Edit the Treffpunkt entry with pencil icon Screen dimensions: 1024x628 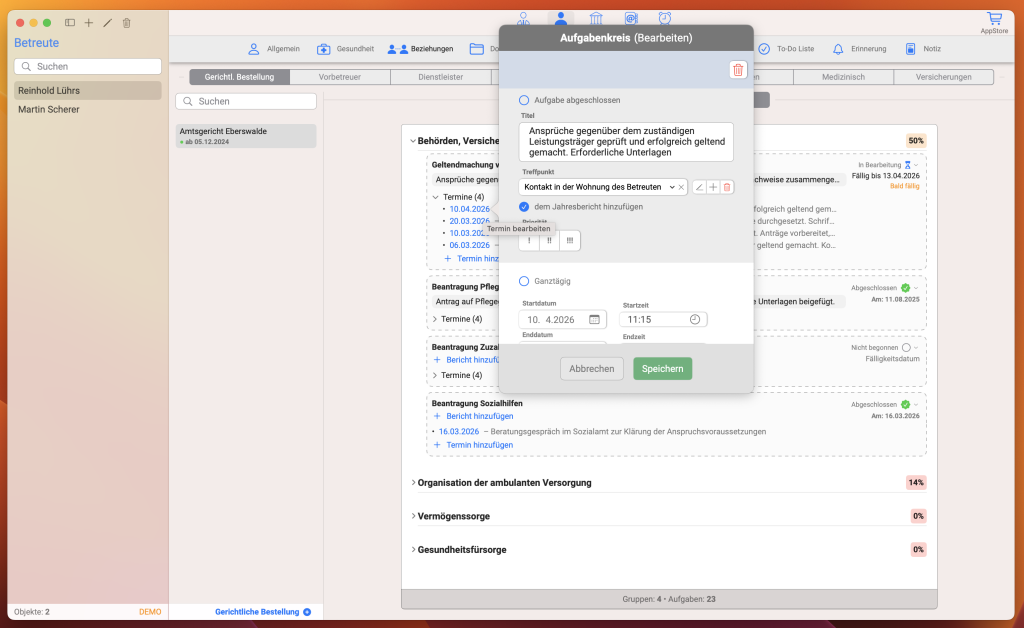click(x=699, y=187)
